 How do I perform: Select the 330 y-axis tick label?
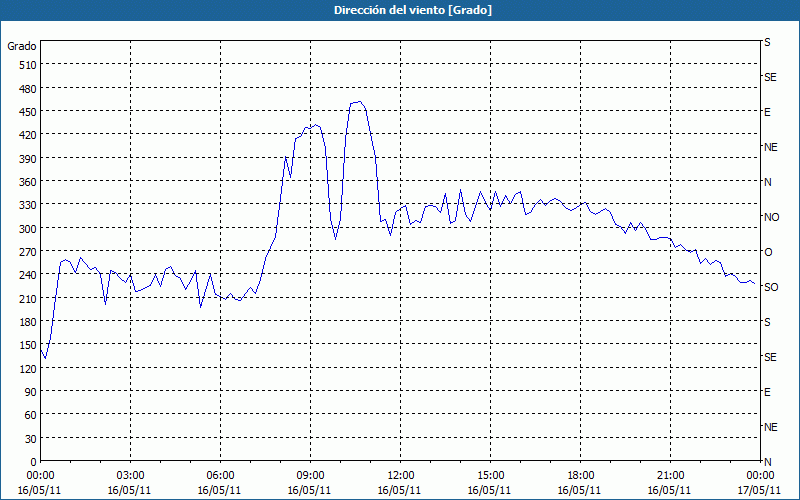click(x=28, y=205)
